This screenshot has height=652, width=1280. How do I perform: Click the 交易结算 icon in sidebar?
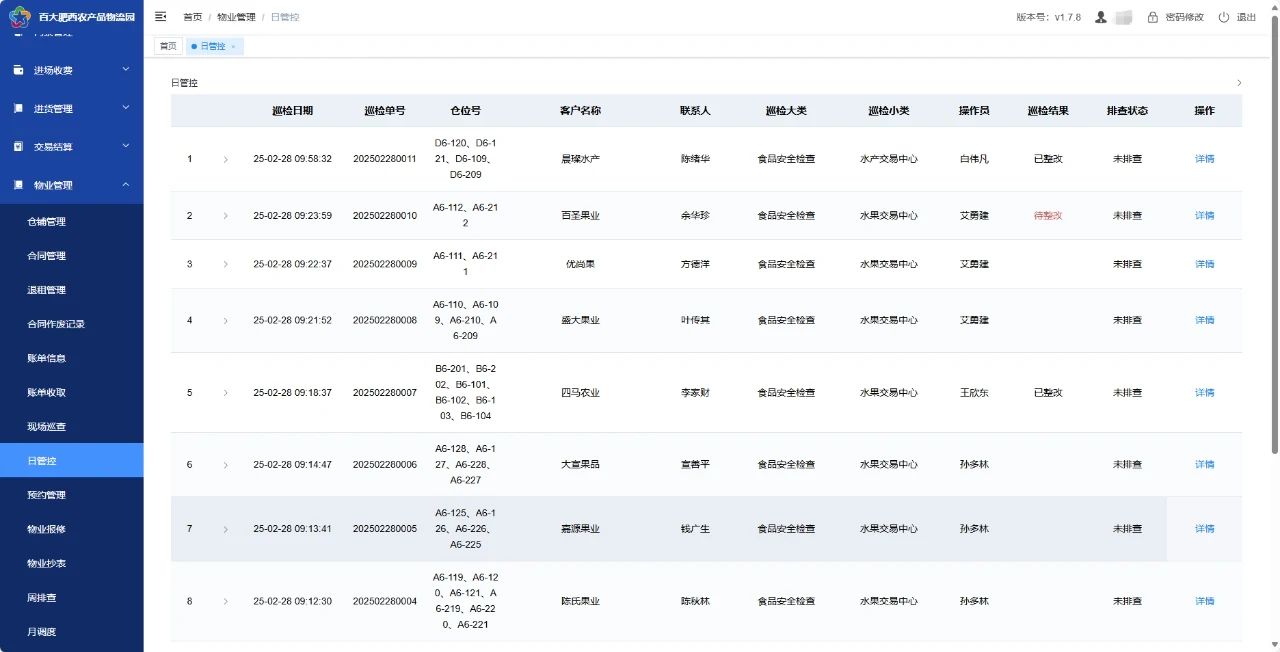(x=18, y=146)
